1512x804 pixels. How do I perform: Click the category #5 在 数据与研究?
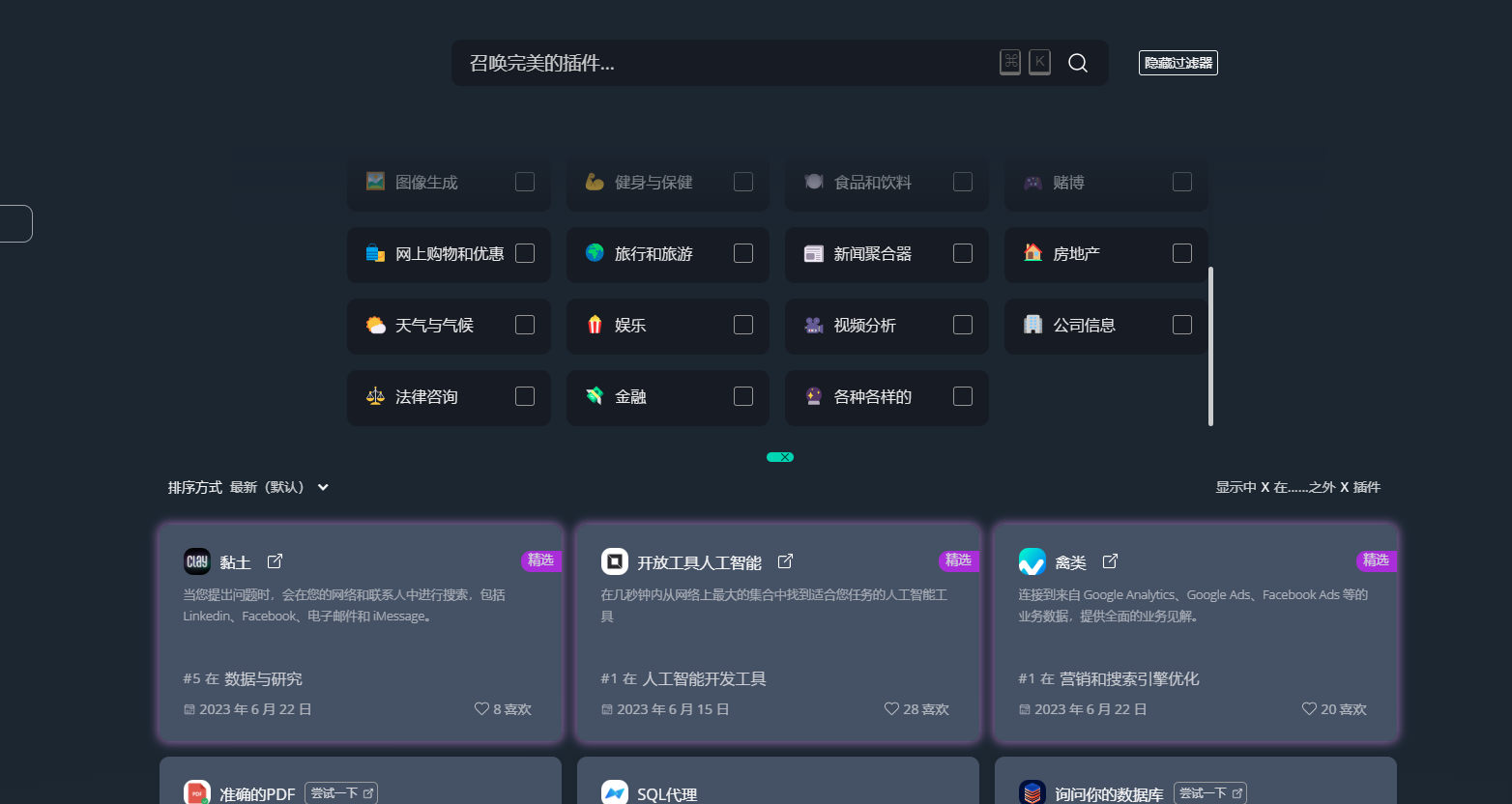point(243,678)
